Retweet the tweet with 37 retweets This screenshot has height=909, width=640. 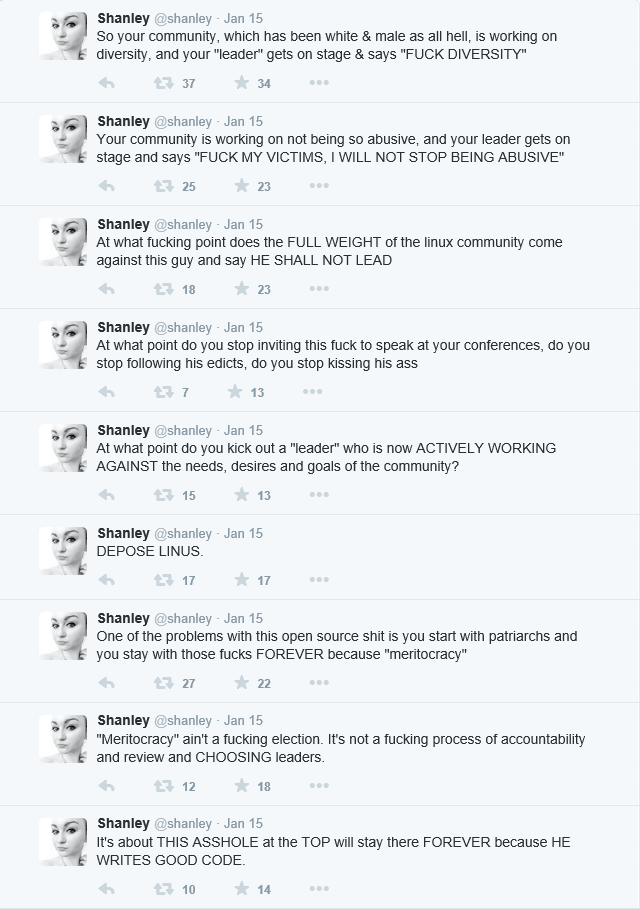(x=163, y=83)
